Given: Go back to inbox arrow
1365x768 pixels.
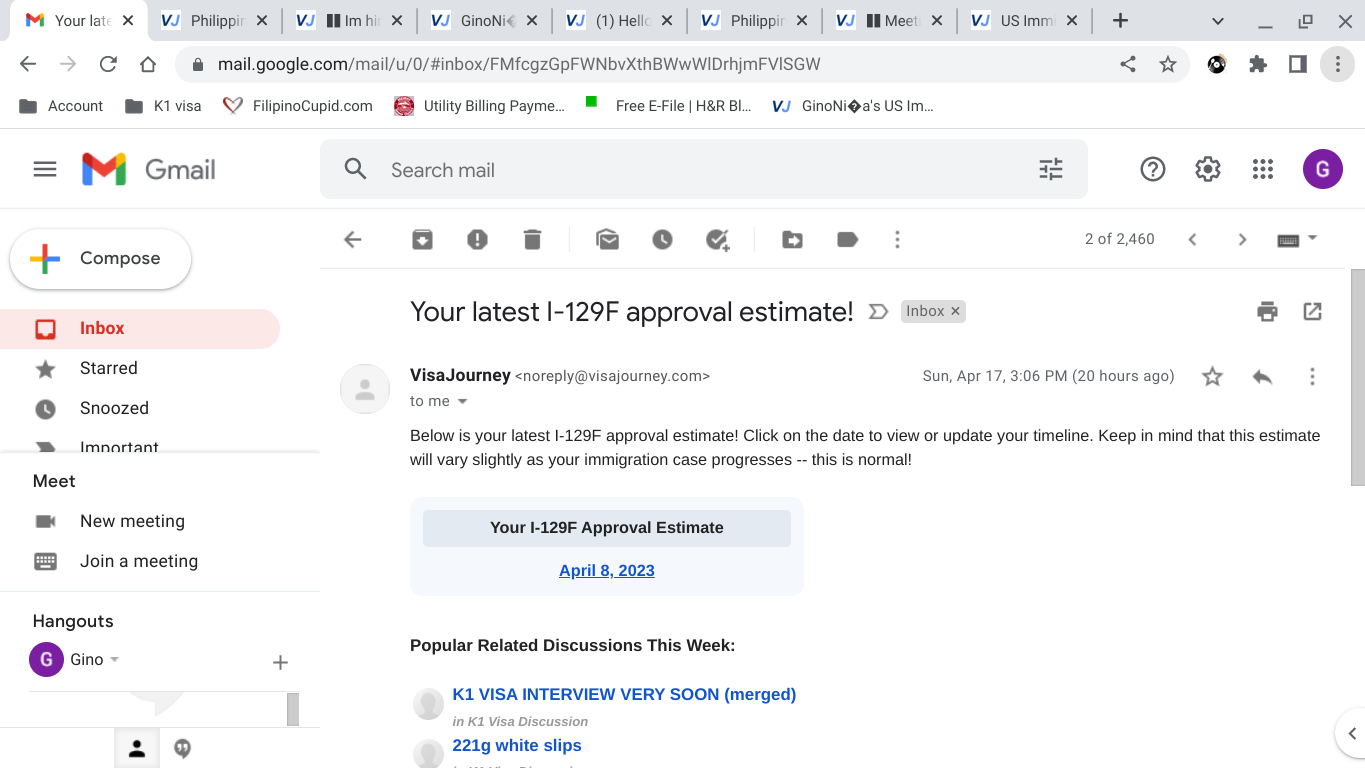Looking at the screenshot, I should coord(353,239).
